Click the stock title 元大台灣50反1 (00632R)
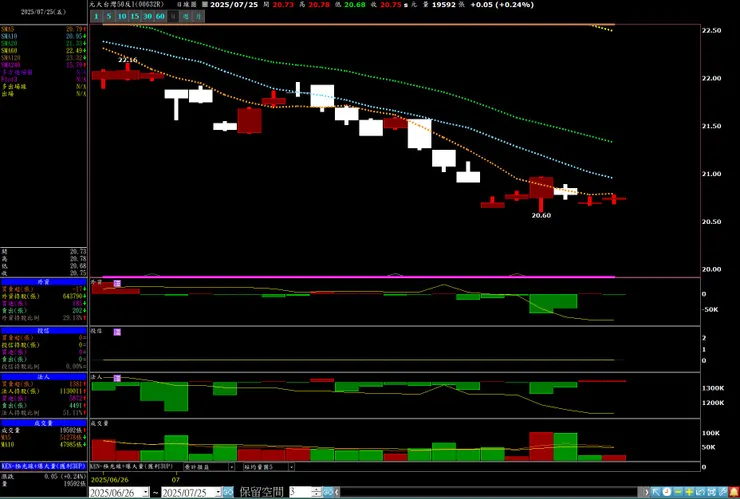The height and width of the screenshot is (499, 740). coord(126,5)
